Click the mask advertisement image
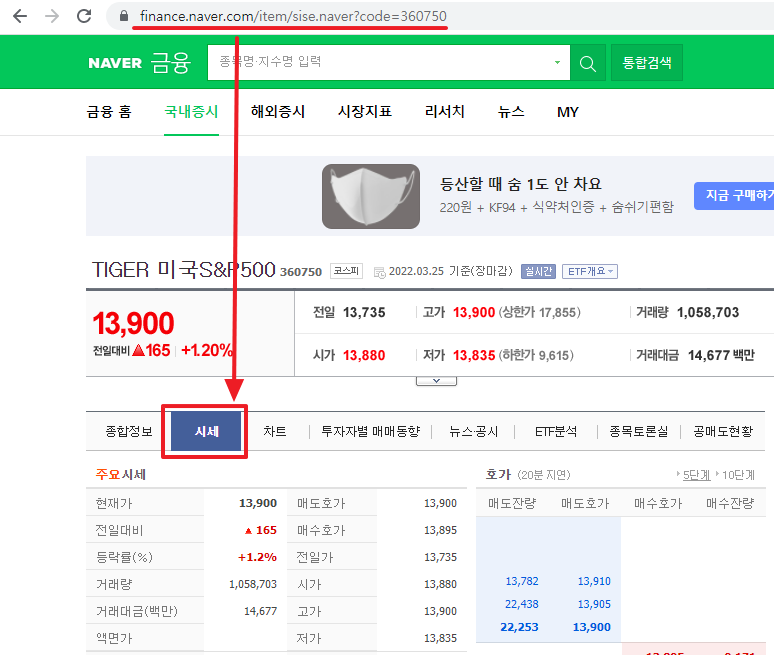The image size is (774, 655). point(371,196)
